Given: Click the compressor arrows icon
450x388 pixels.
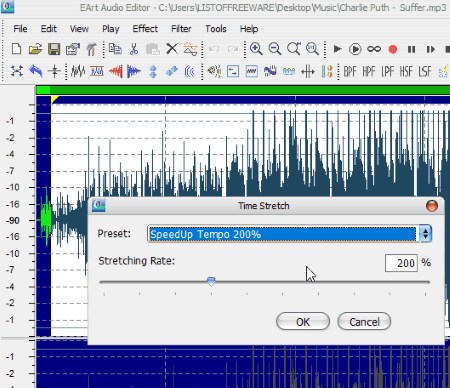Looking at the screenshot, I should (x=307, y=71).
